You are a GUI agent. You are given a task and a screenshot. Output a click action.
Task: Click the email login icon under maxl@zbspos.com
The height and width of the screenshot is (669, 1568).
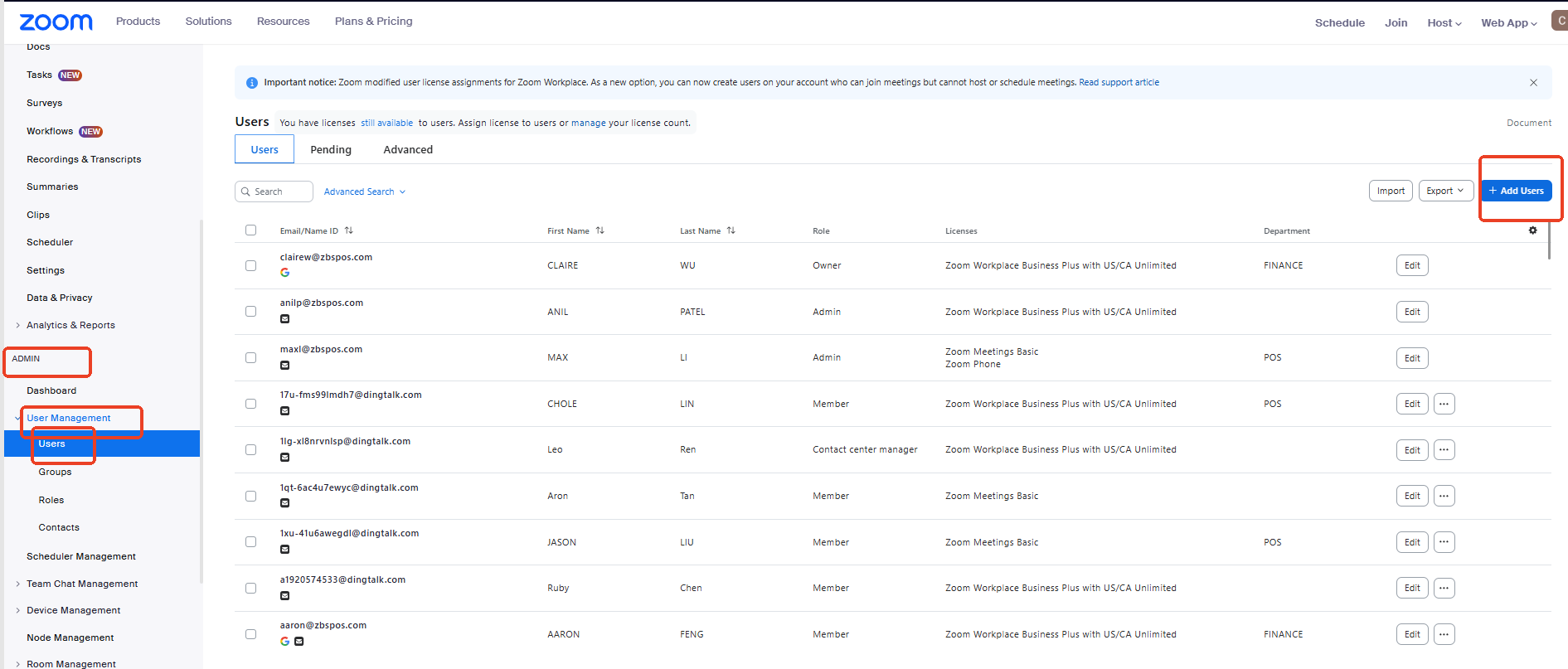coord(285,365)
